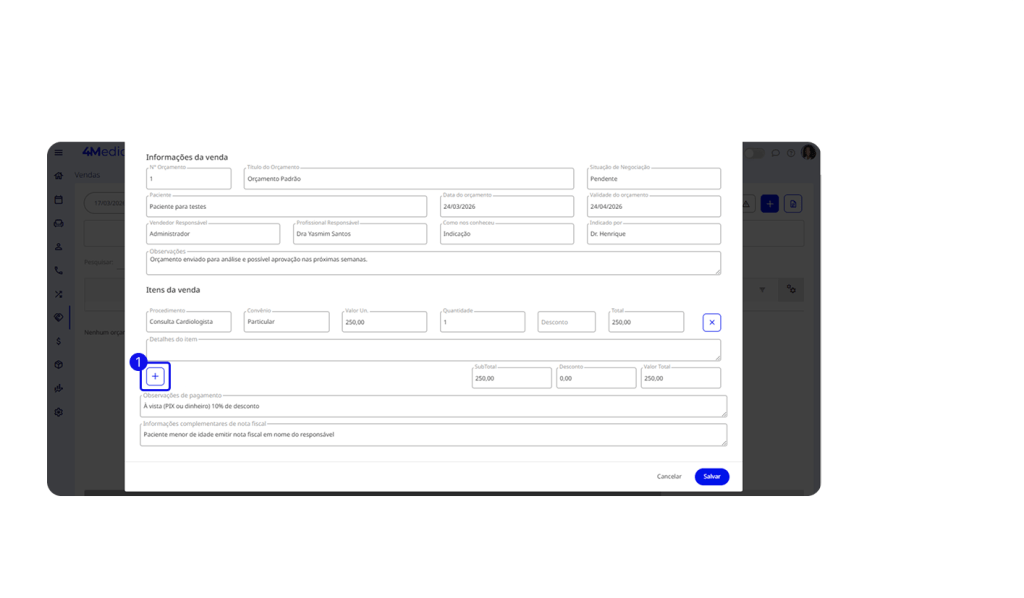Click the Observações de pagamento text area
Viewport: 1024px width, 598px height.
click(x=433, y=407)
